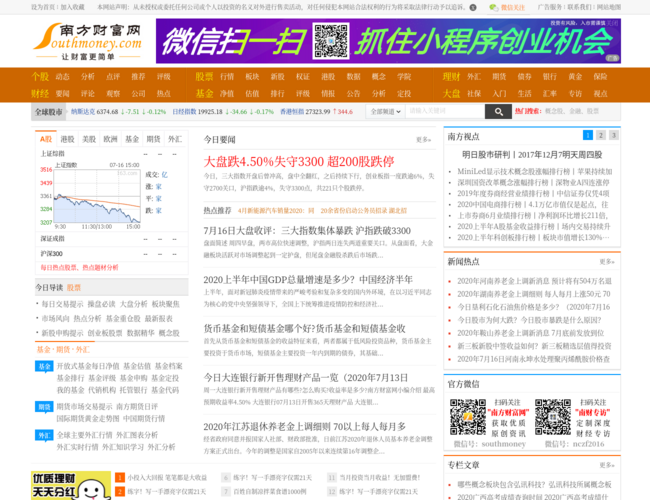Open 股票 in the orange navigation
This screenshot has width=650, height=500.
click(204, 77)
